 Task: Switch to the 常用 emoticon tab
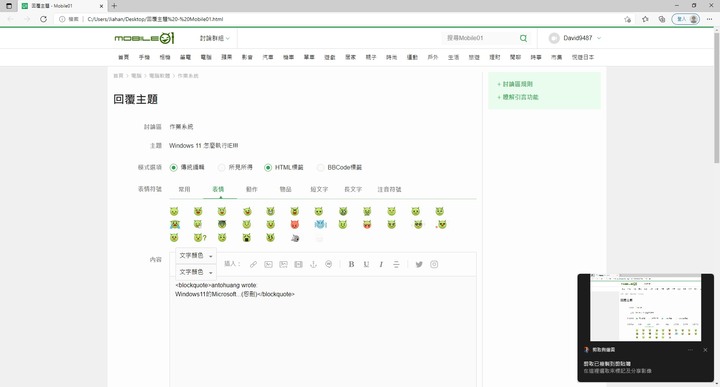point(185,189)
